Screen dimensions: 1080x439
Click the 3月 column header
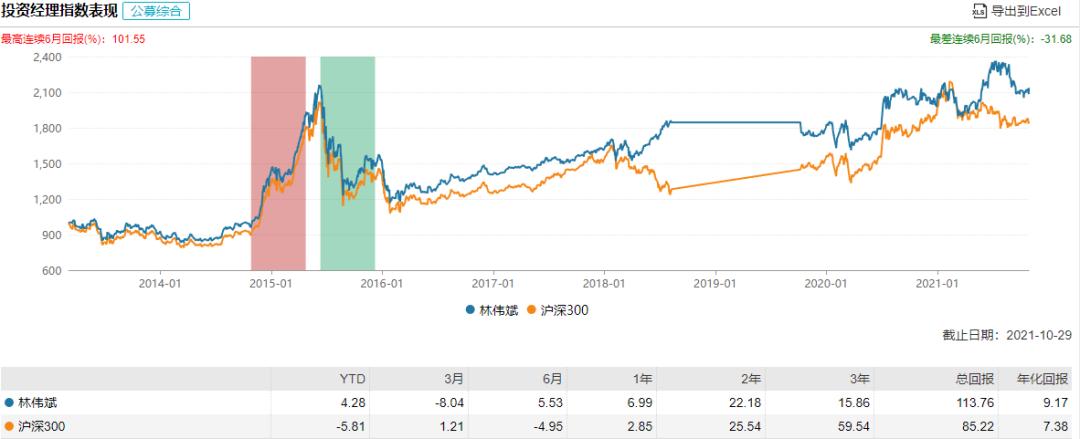454,380
